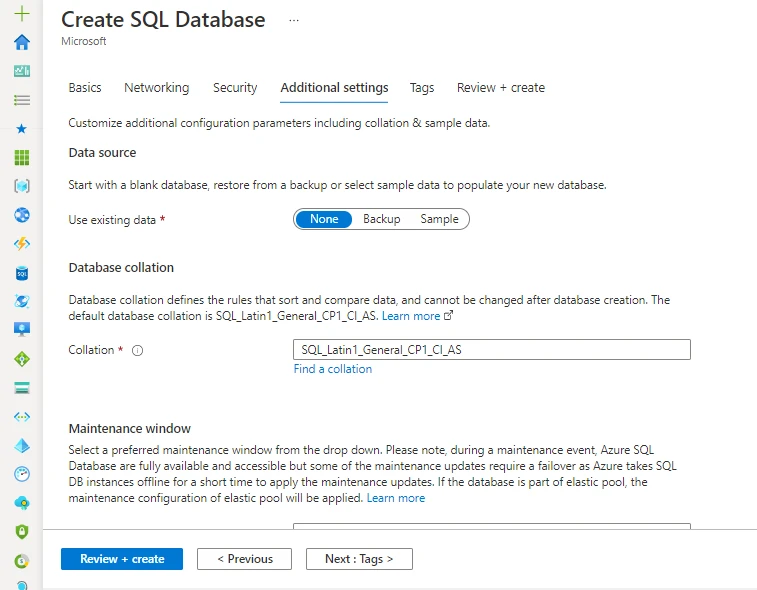Open Azure Active Directory pyramid icon
The width and height of the screenshot is (757, 590).
22,446
